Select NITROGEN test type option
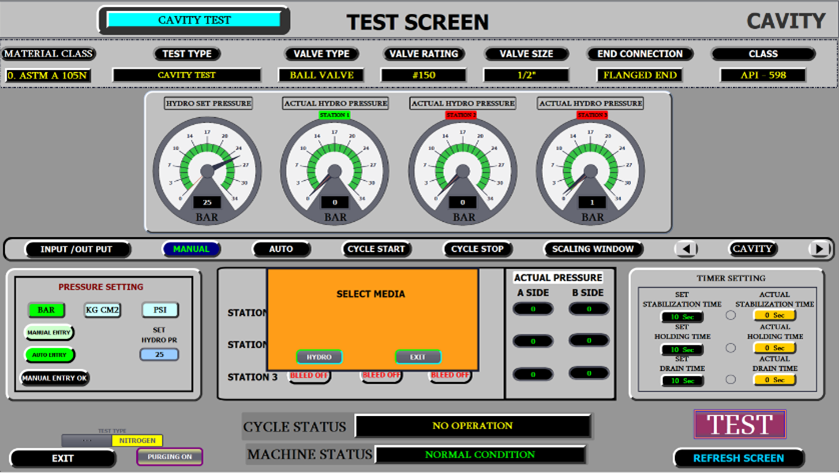This screenshot has height=473, width=839. [x=137, y=440]
